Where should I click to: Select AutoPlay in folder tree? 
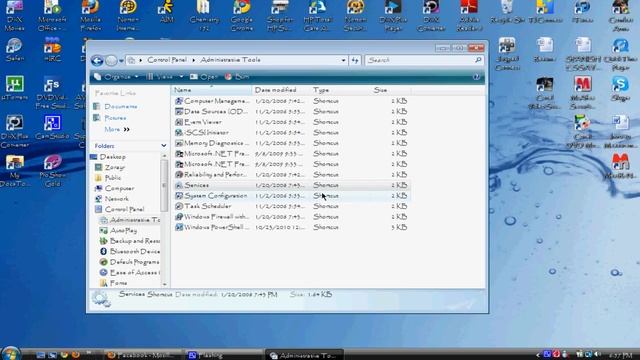tap(119, 231)
